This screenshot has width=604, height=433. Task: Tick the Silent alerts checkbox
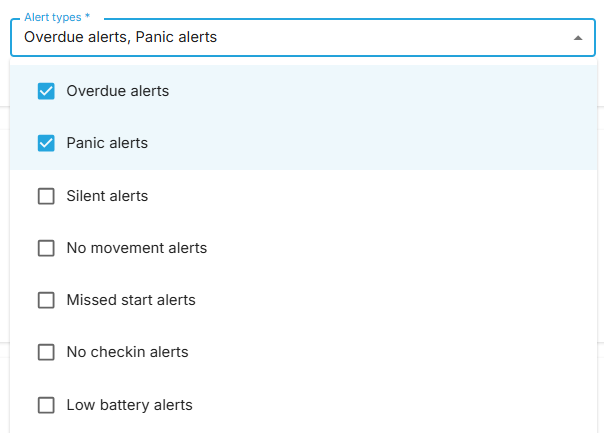[x=46, y=196]
